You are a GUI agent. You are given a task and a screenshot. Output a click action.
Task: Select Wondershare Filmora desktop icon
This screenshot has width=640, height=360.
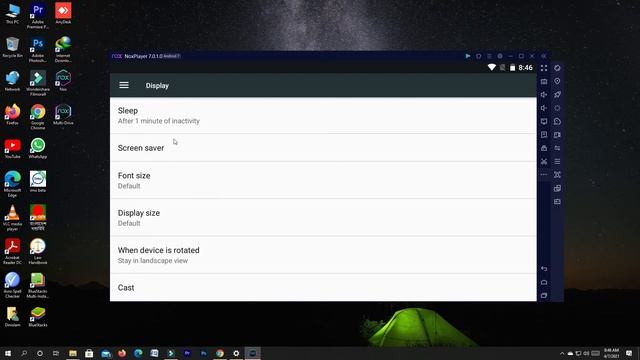[38, 83]
